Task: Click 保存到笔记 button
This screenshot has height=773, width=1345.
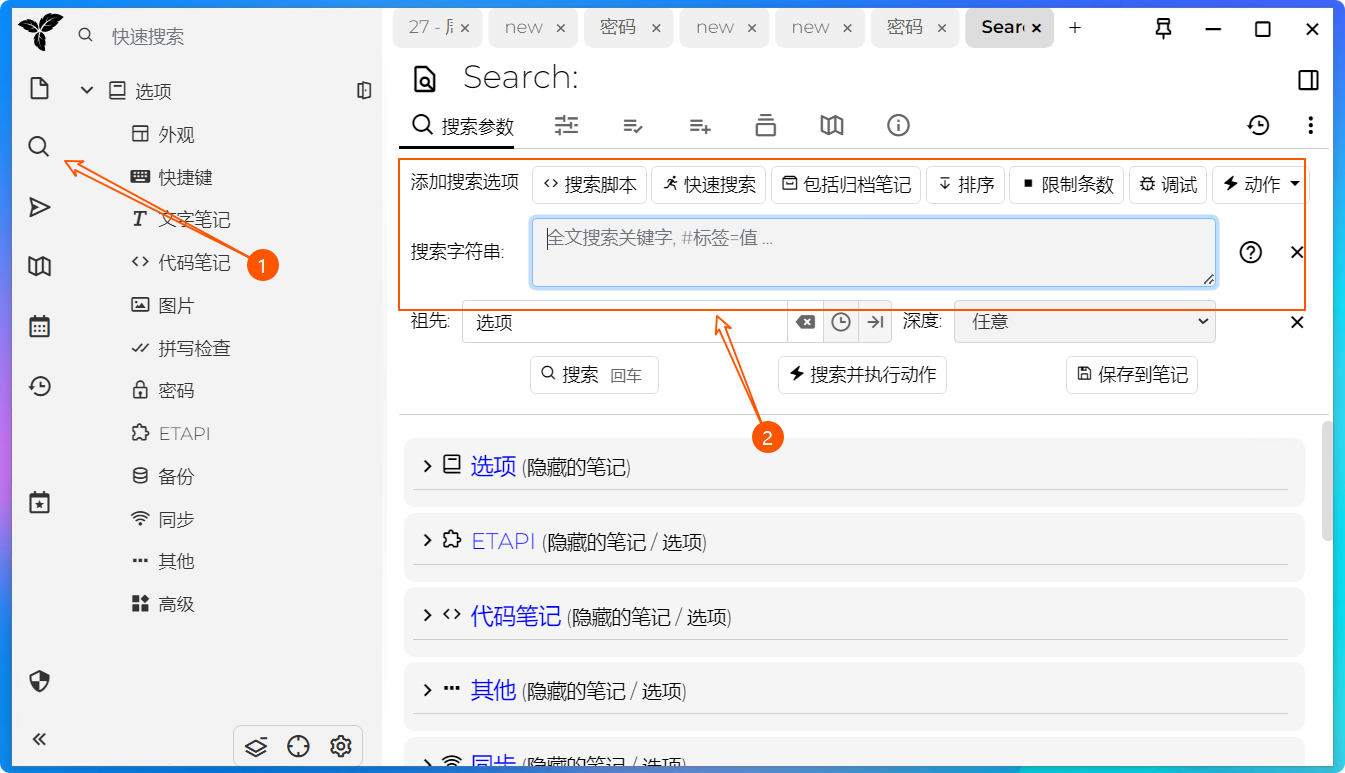Action: [x=1132, y=375]
